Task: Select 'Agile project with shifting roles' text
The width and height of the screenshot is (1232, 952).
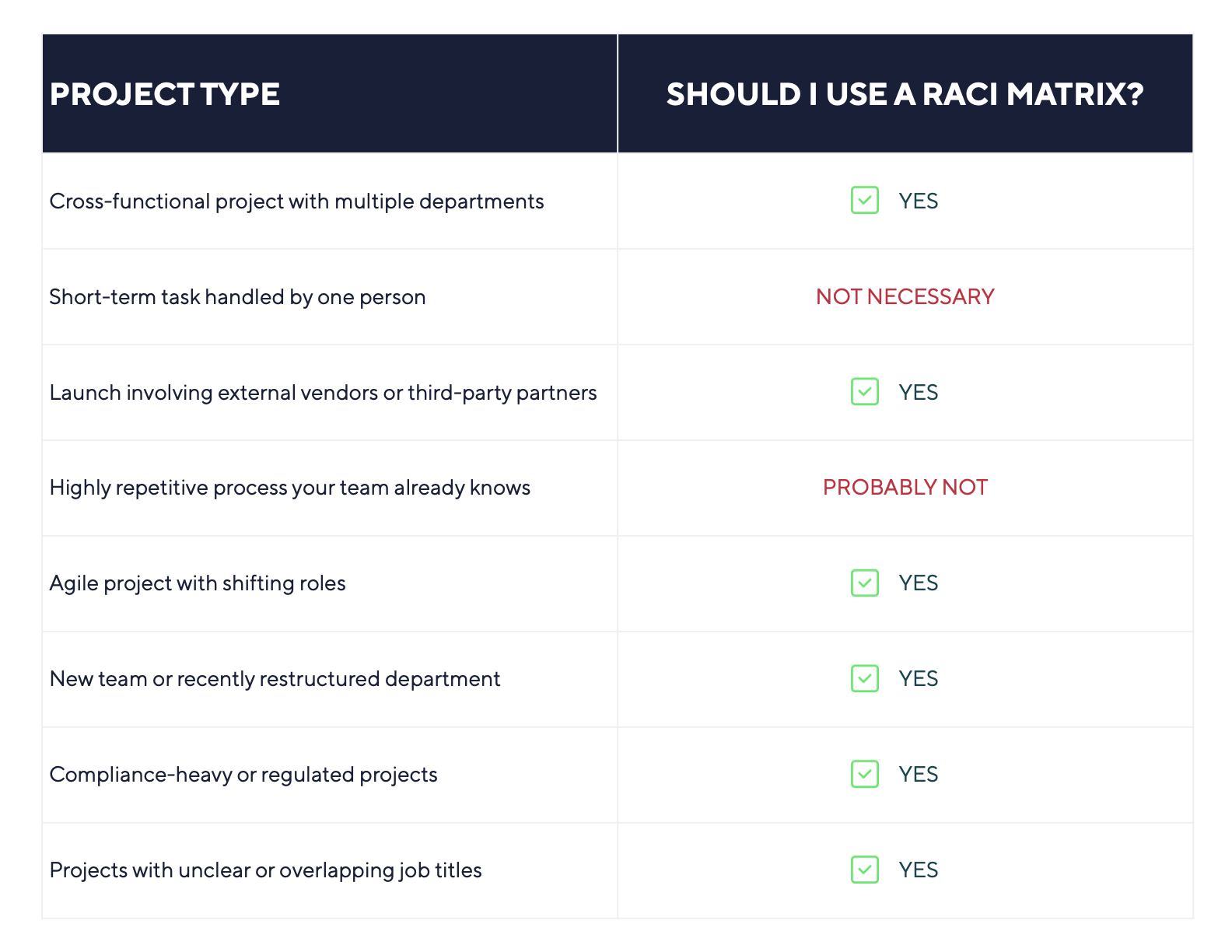Action: coord(198,583)
